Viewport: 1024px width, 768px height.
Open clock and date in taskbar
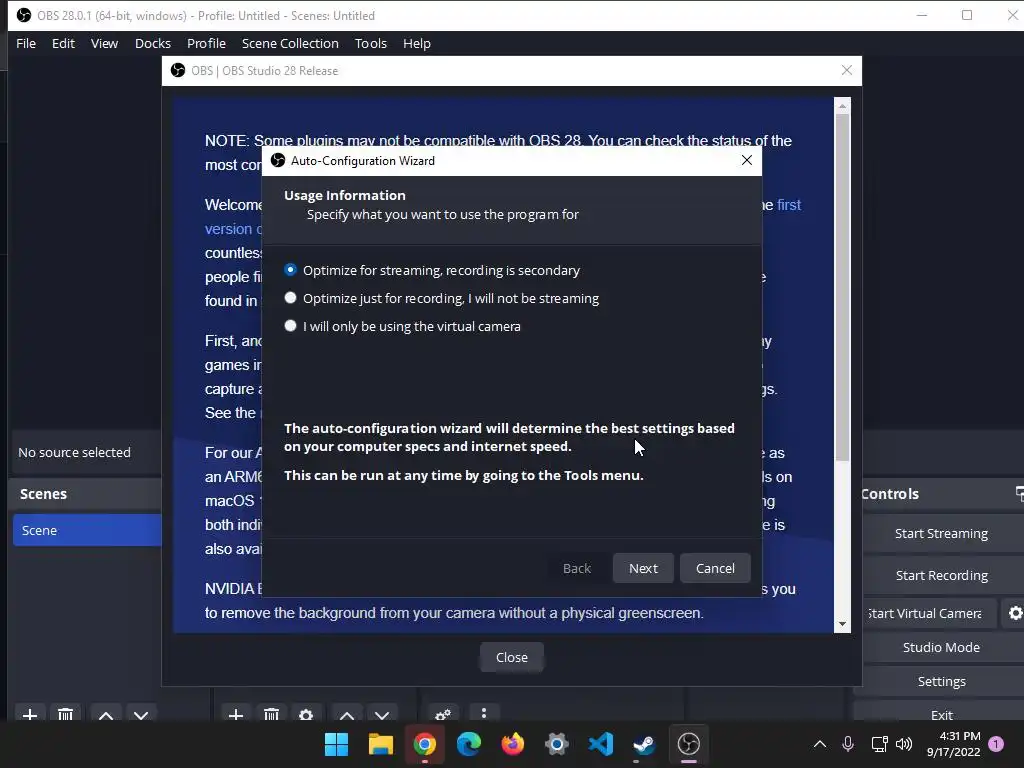(x=953, y=744)
